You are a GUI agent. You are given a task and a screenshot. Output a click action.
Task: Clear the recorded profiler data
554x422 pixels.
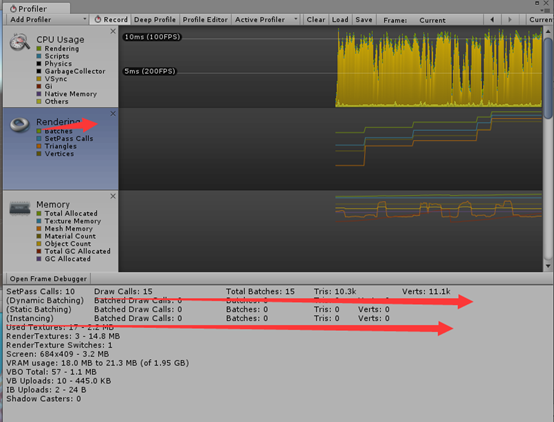pos(316,20)
